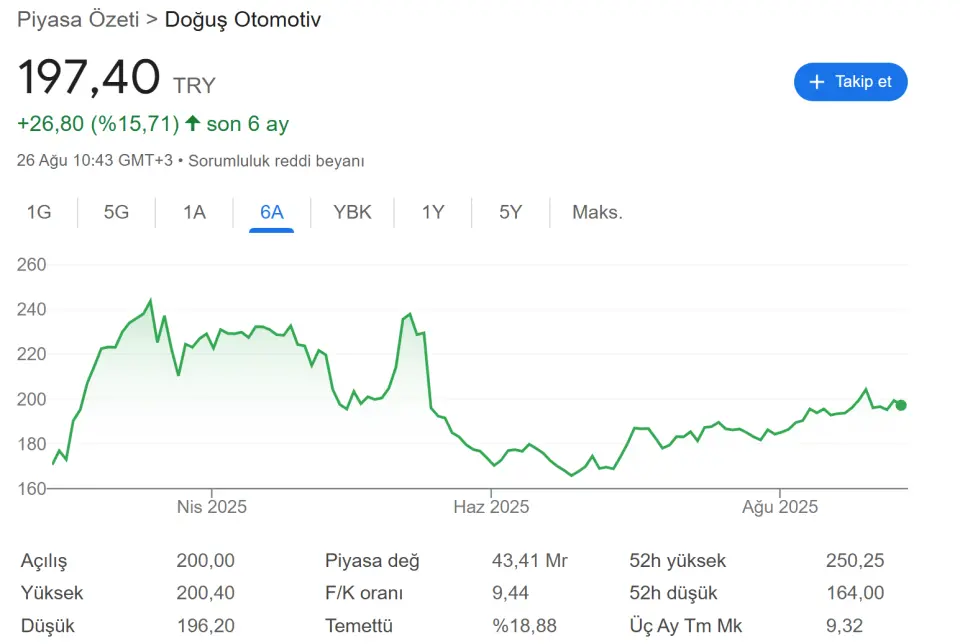Click the Nis 2025 axis label
960x644 pixels.
(x=211, y=507)
